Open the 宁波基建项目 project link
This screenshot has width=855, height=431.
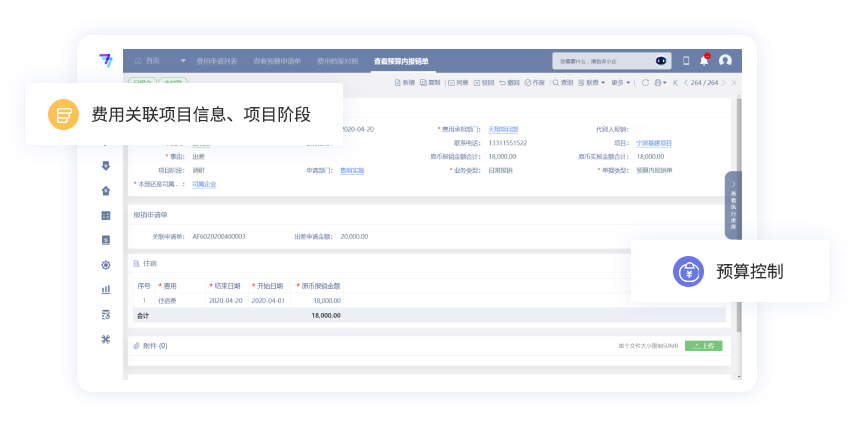click(x=654, y=143)
